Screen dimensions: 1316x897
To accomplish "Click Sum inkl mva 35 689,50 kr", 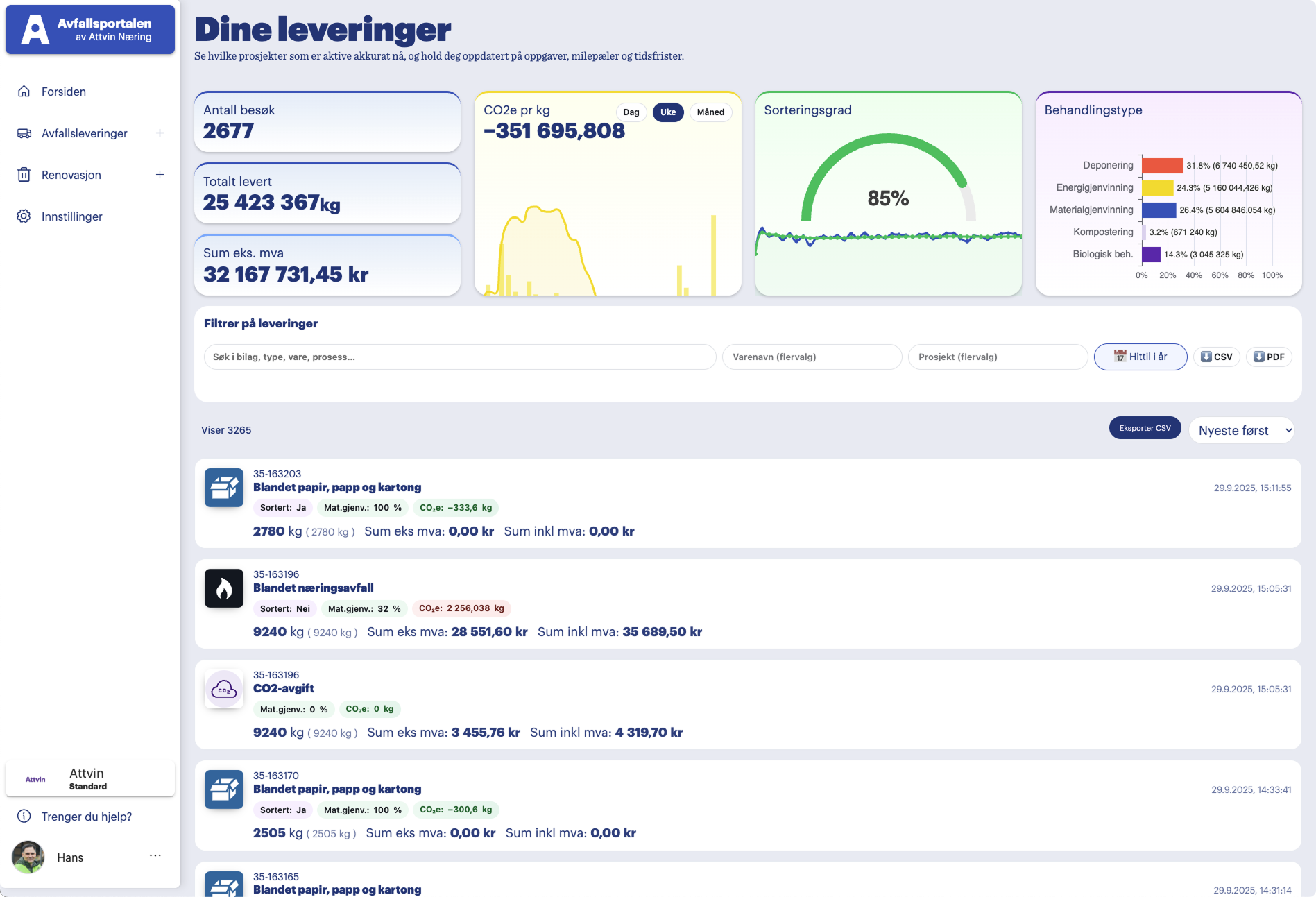I will pos(619,631).
